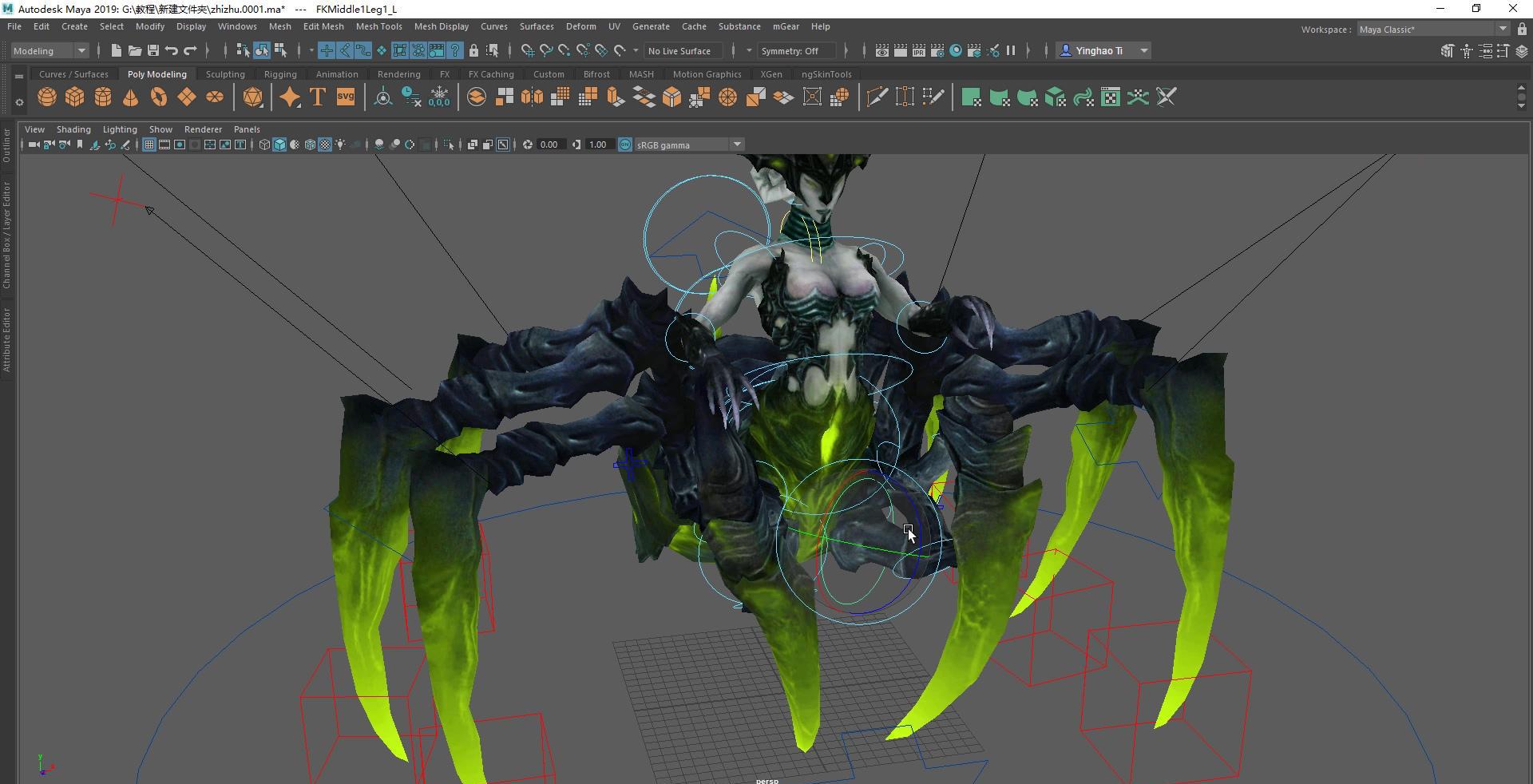The image size is (1533, 784).
Task: Toggle the viewport grid display
Action: (x=149, y=145)
